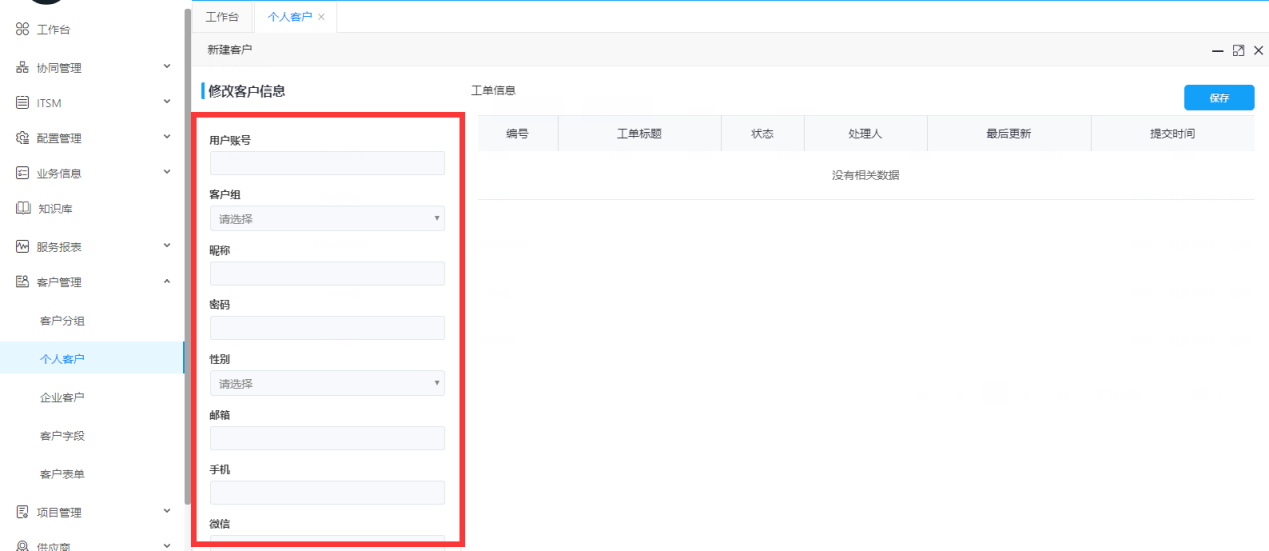Click the 协同管理 sidebar icon
This screenshot has width=1269, height=551.
tap(22, 68)
